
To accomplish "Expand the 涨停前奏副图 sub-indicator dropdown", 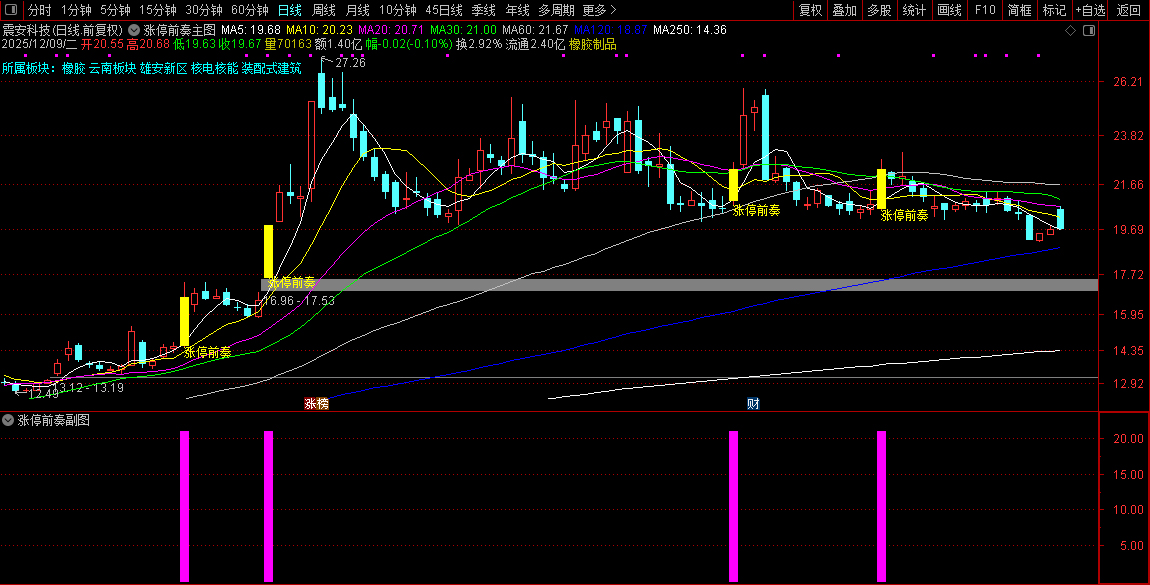I will click(x=9, y=421).
